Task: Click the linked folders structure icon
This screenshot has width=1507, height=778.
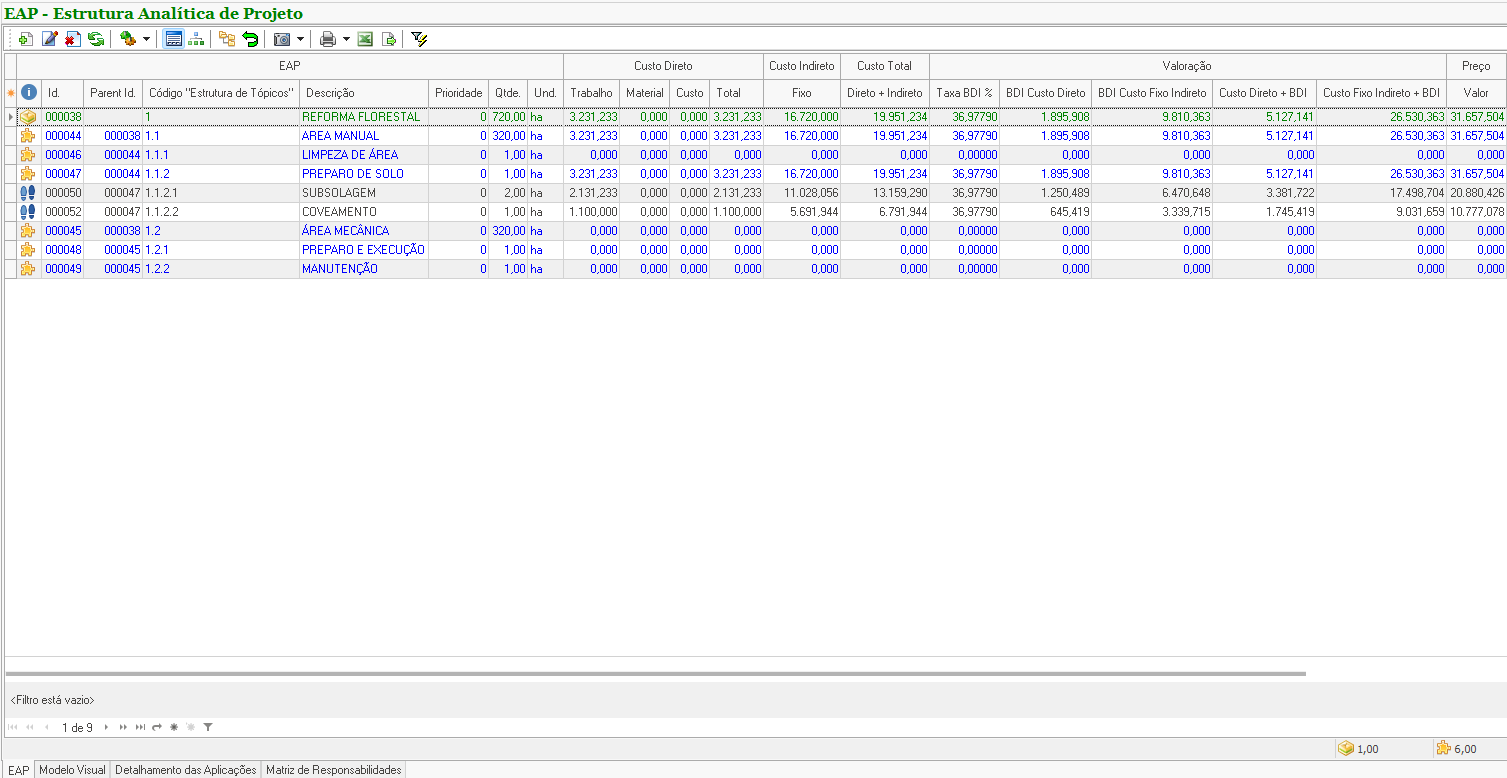Action: click(x=227, y=39)
